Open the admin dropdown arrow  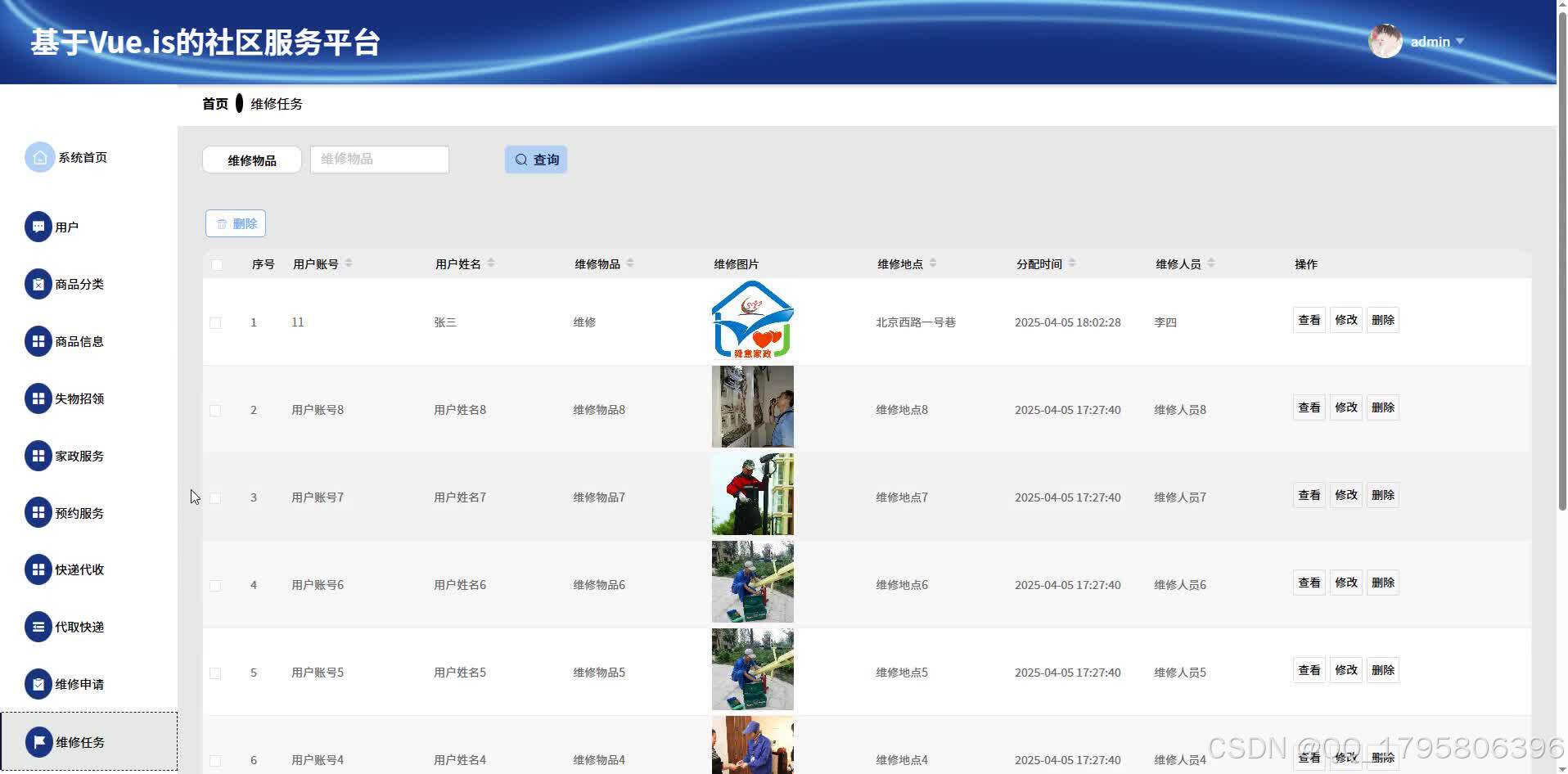(x=1460, y=41)
